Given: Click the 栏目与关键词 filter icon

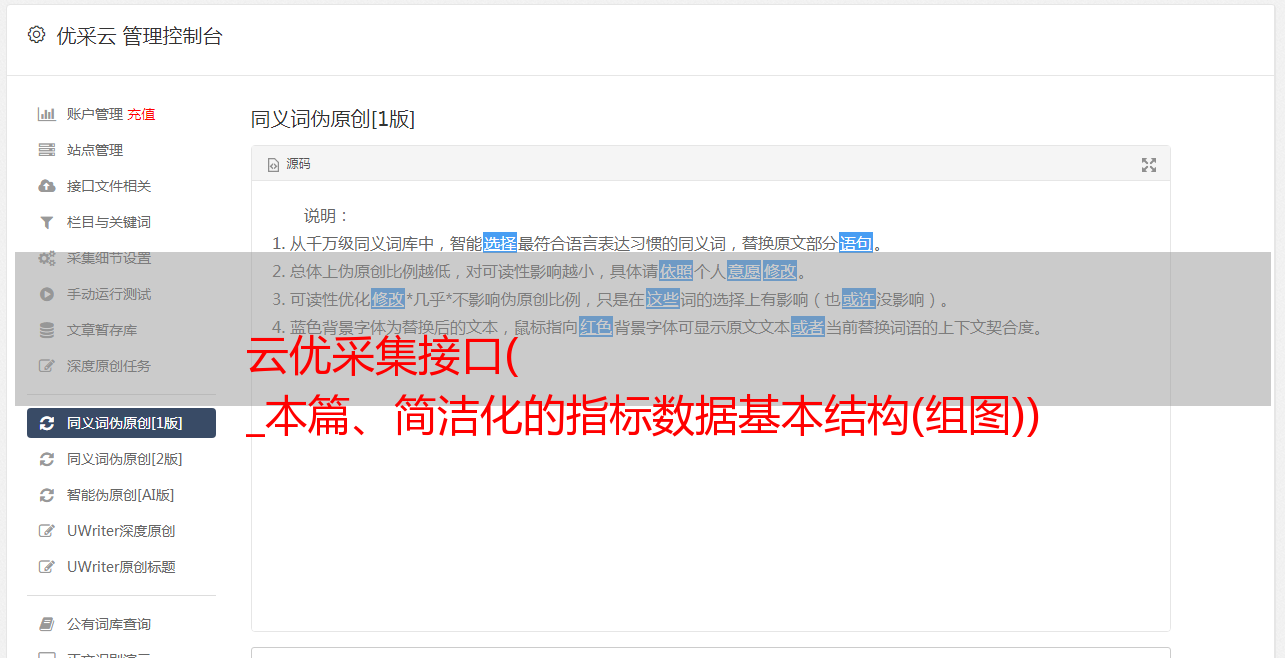Looking at the screenshot, I should [x=46, y=222].
